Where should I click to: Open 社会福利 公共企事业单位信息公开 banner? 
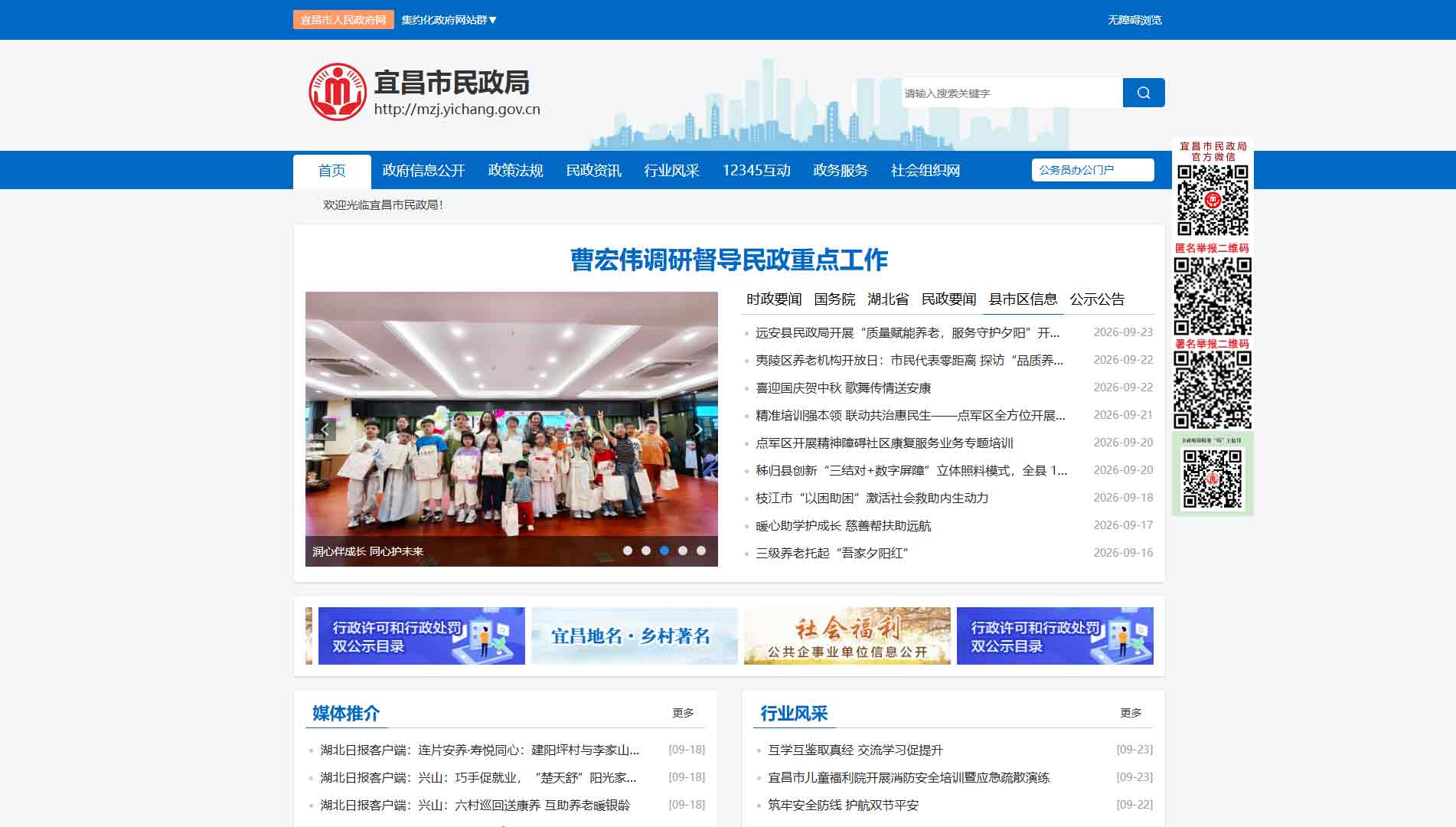click(x=847, y=636)
